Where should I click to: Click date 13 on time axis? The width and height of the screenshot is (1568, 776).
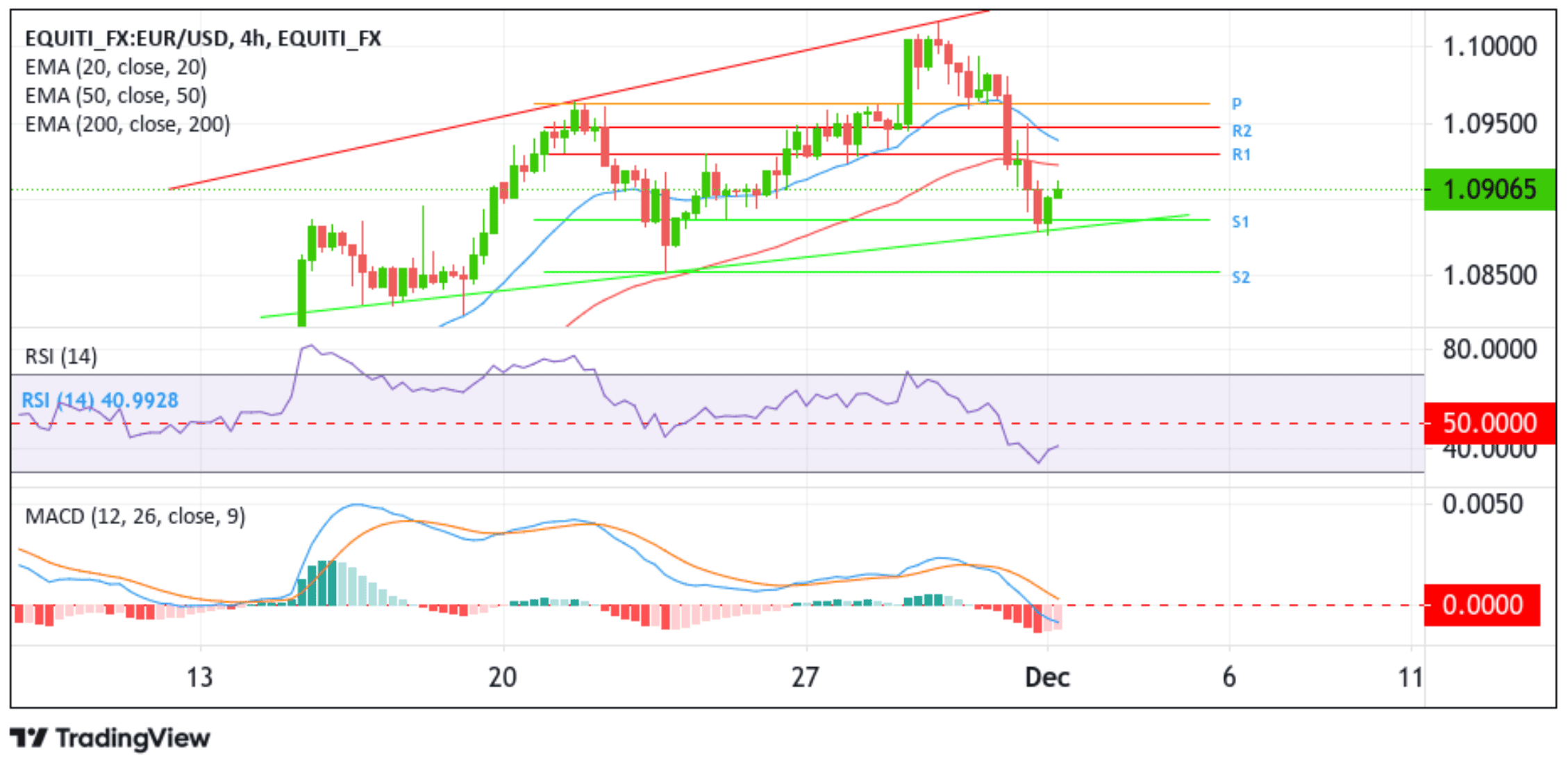[200, 677]
